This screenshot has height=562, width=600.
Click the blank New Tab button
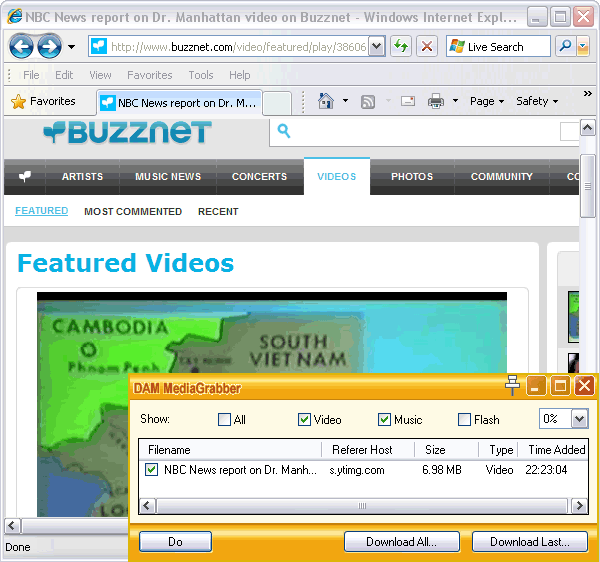click(x=277, y=103)
